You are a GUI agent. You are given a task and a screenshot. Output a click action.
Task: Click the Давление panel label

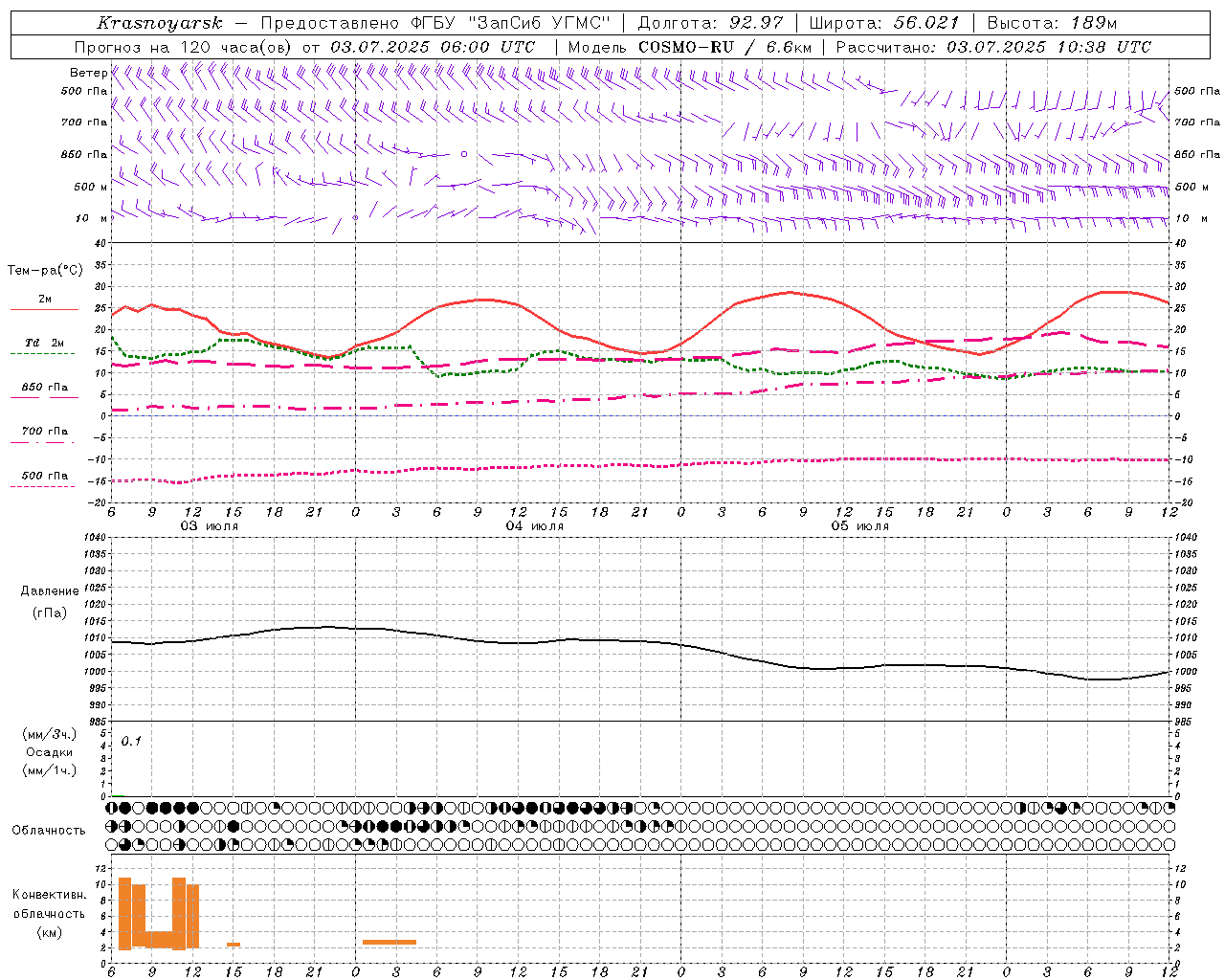pyautogui.click(x=50, y=591)
